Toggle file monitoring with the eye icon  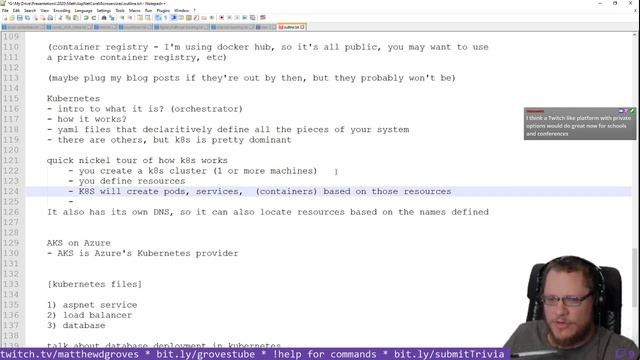211,18
